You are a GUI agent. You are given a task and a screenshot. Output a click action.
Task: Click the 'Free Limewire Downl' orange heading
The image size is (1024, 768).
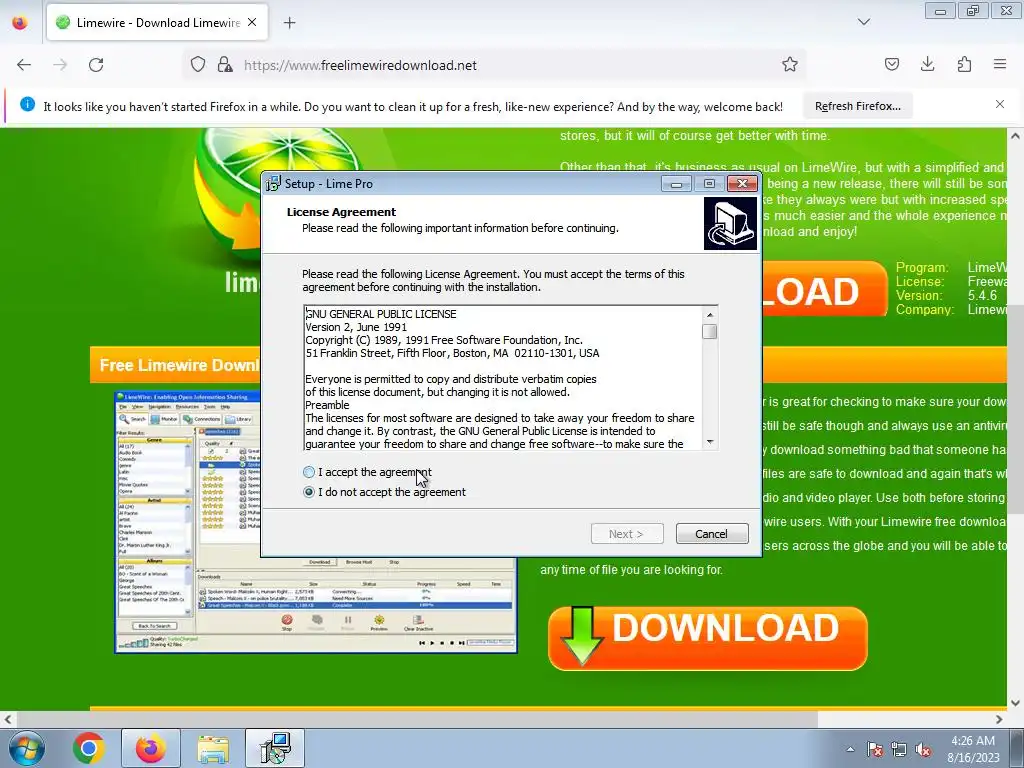(179, 365)
